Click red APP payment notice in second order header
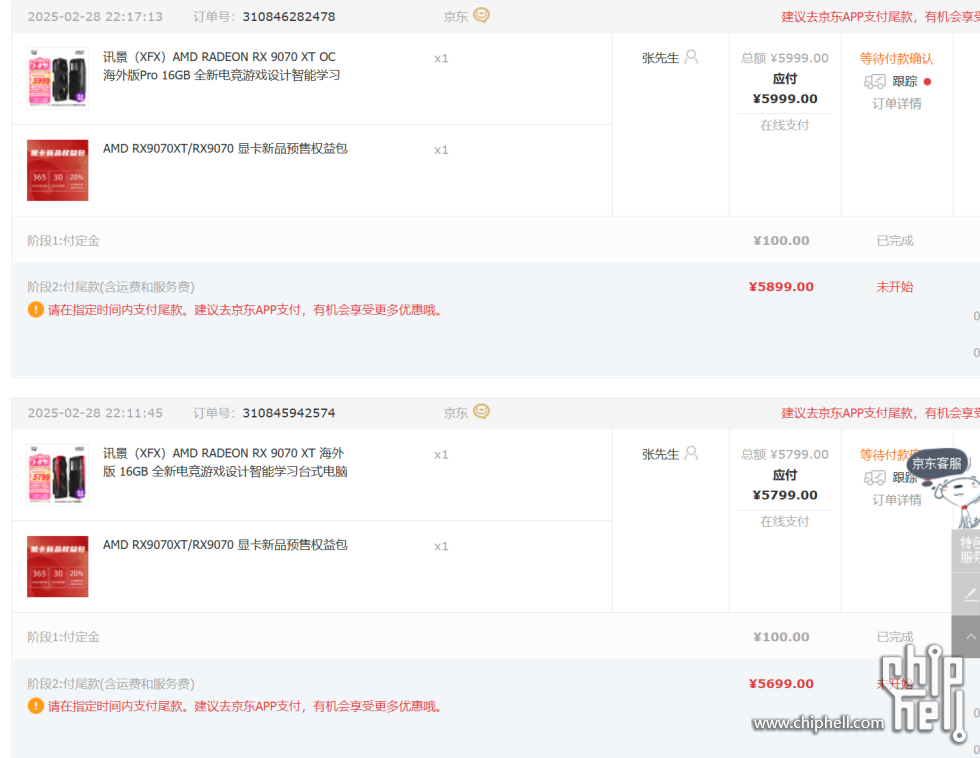The width and height of the screenshot is (980, 758). (880, 413)
